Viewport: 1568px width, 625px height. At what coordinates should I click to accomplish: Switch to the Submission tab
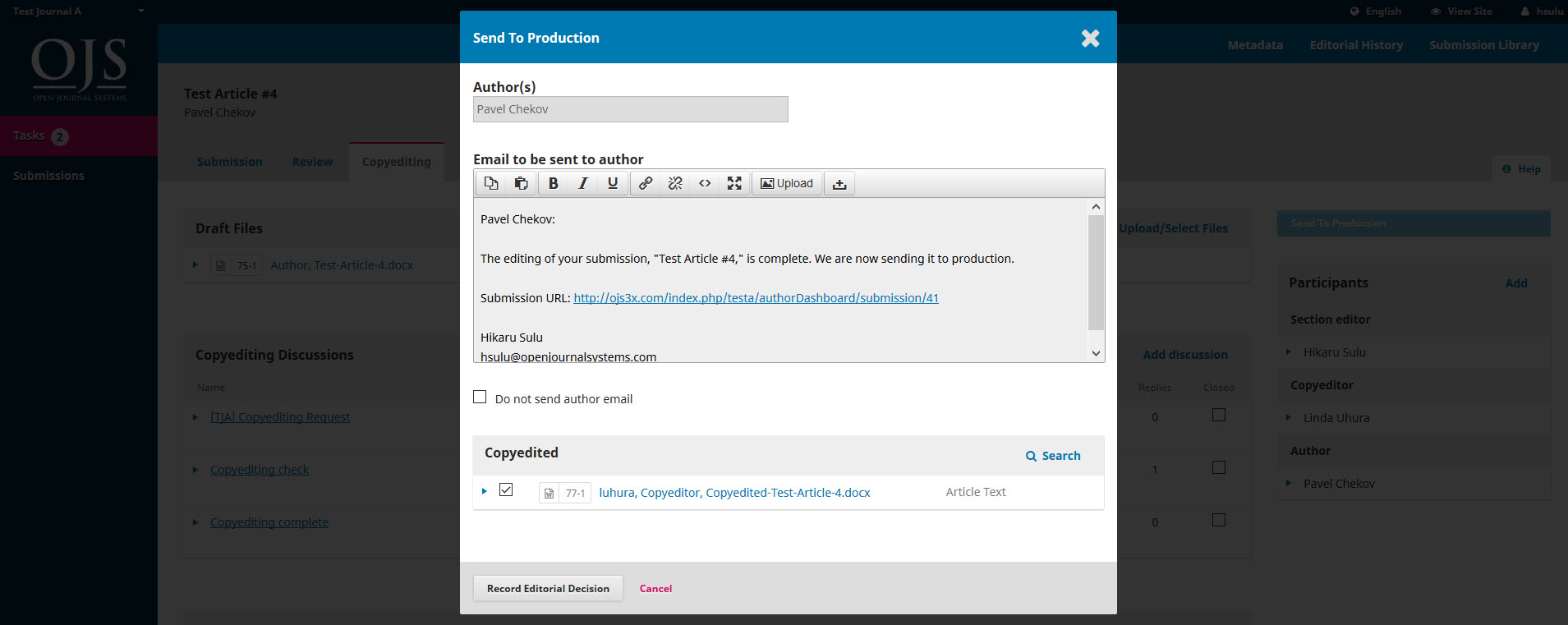click(230, 162)
